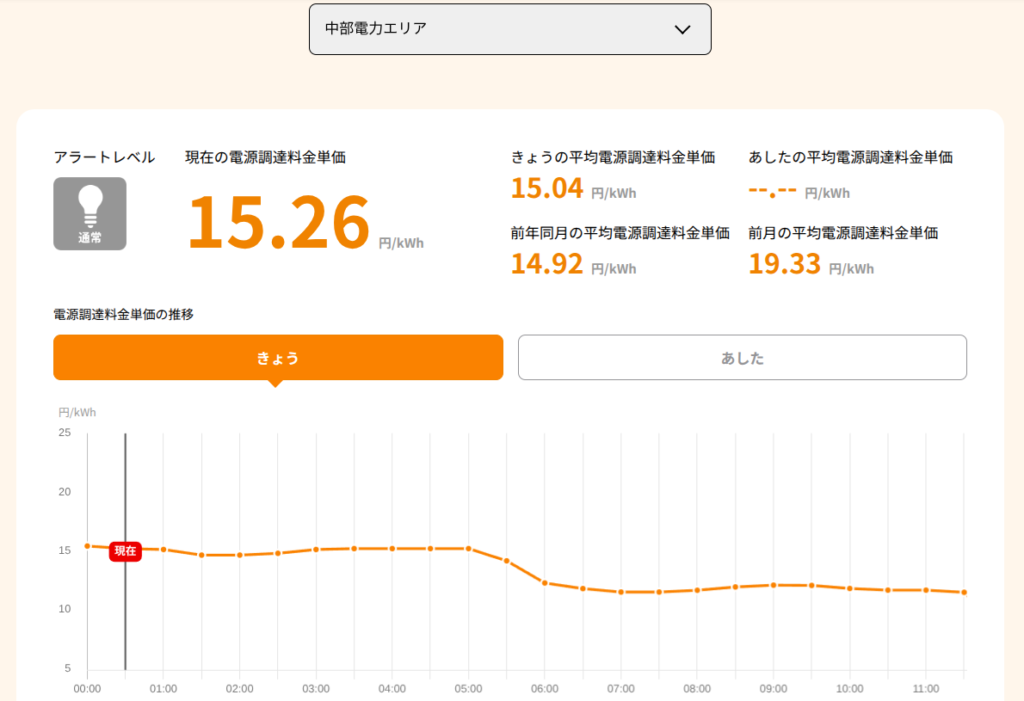Click the 11:00 x-axis label
The width and height of the screenshot is (1024, 701).
(926, 689)
